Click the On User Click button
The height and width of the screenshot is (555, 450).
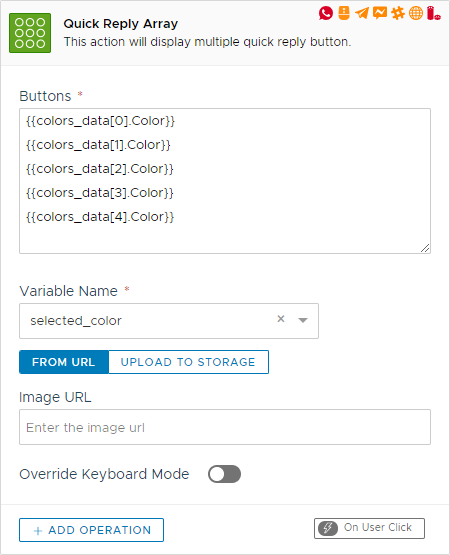tap(369, 528)
